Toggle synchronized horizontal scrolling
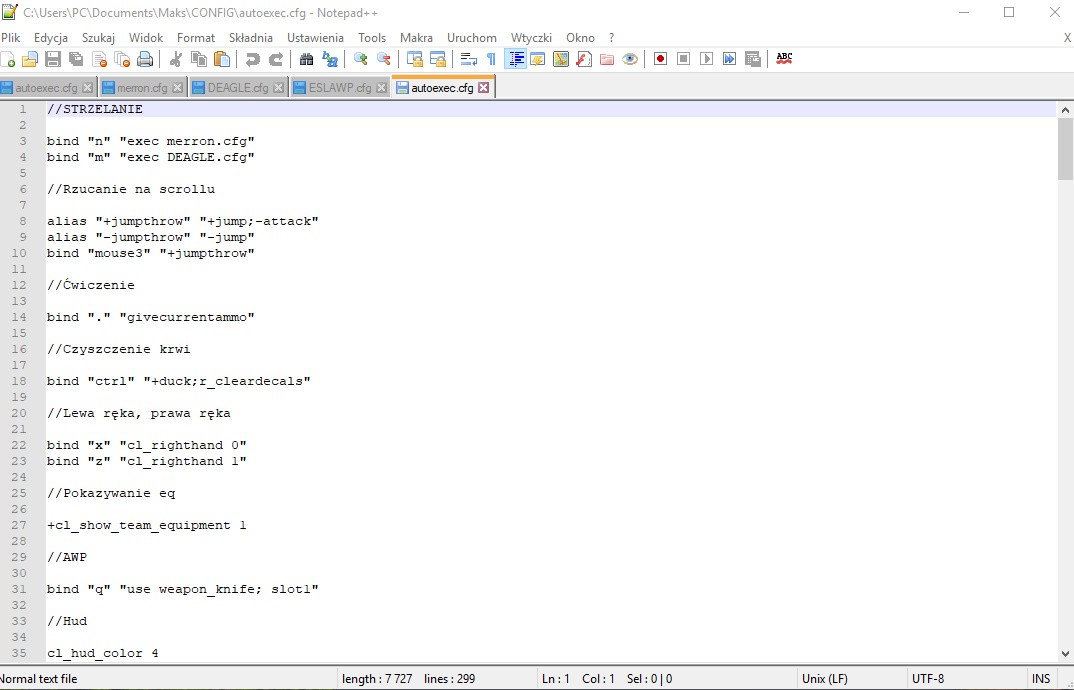Screen dimensions: 1074x690 (438, 60)
